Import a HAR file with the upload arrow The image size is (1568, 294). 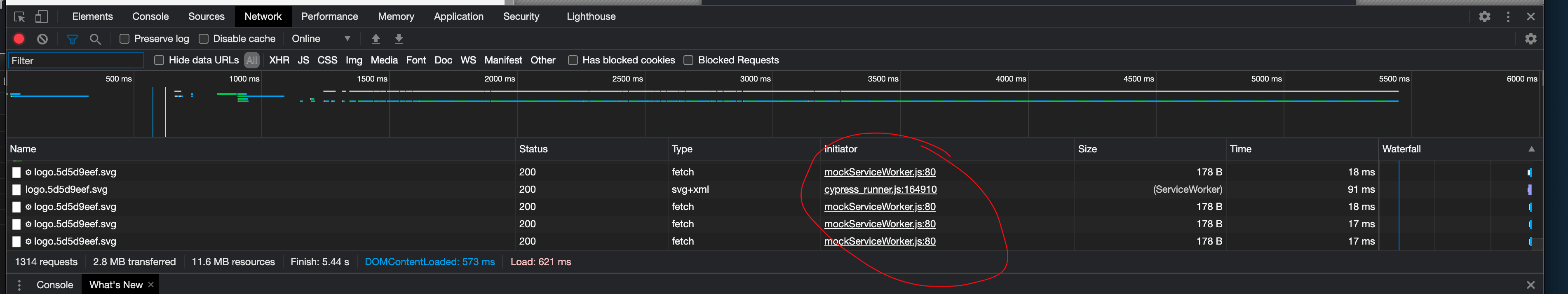coord(376,39)
